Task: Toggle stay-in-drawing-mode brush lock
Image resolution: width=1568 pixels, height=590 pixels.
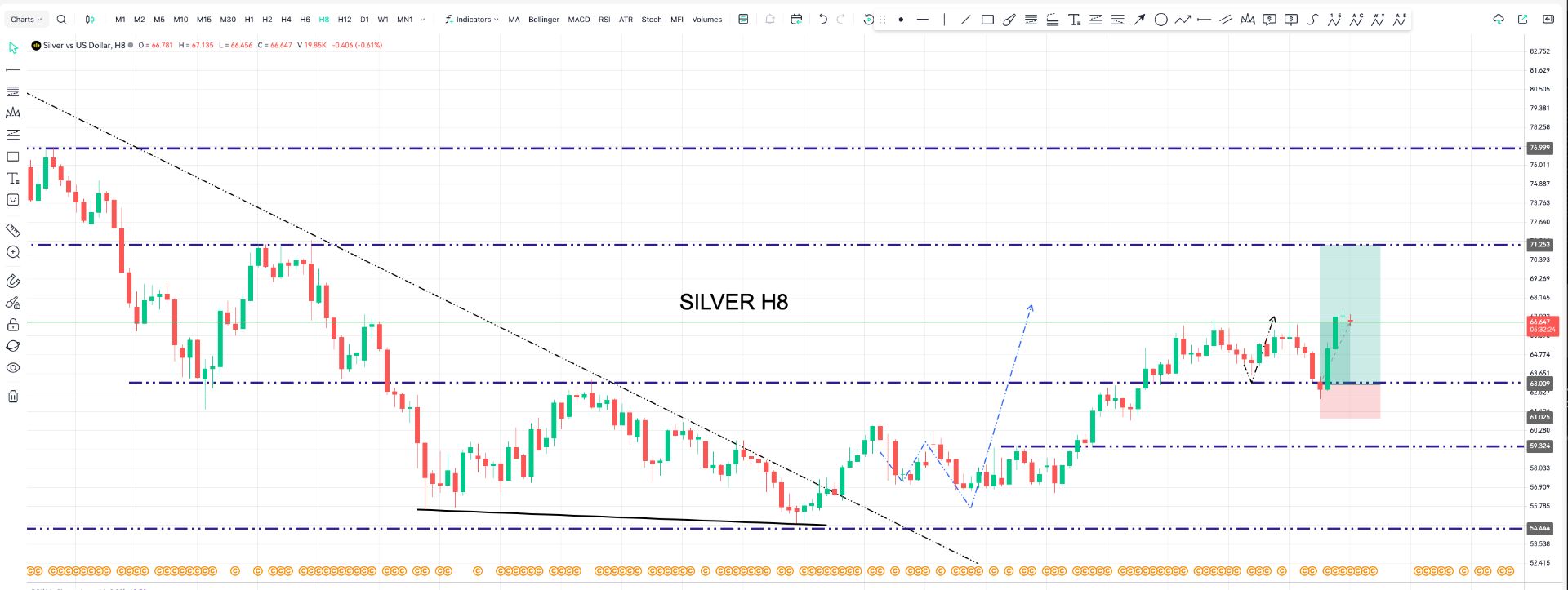Action: pos(13,303)
